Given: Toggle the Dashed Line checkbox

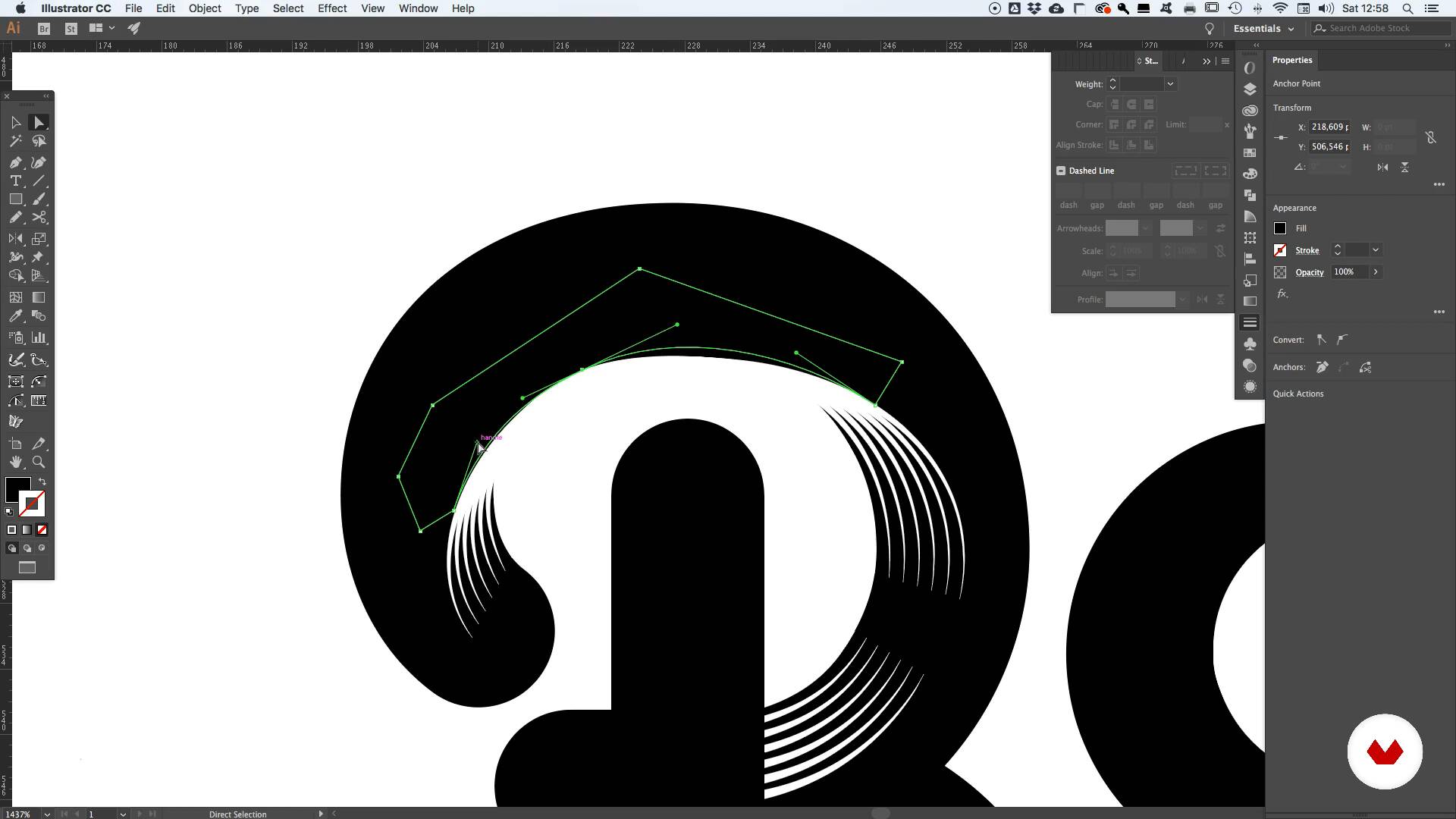Looking at the screenshot, I should tap(1061, 171).
